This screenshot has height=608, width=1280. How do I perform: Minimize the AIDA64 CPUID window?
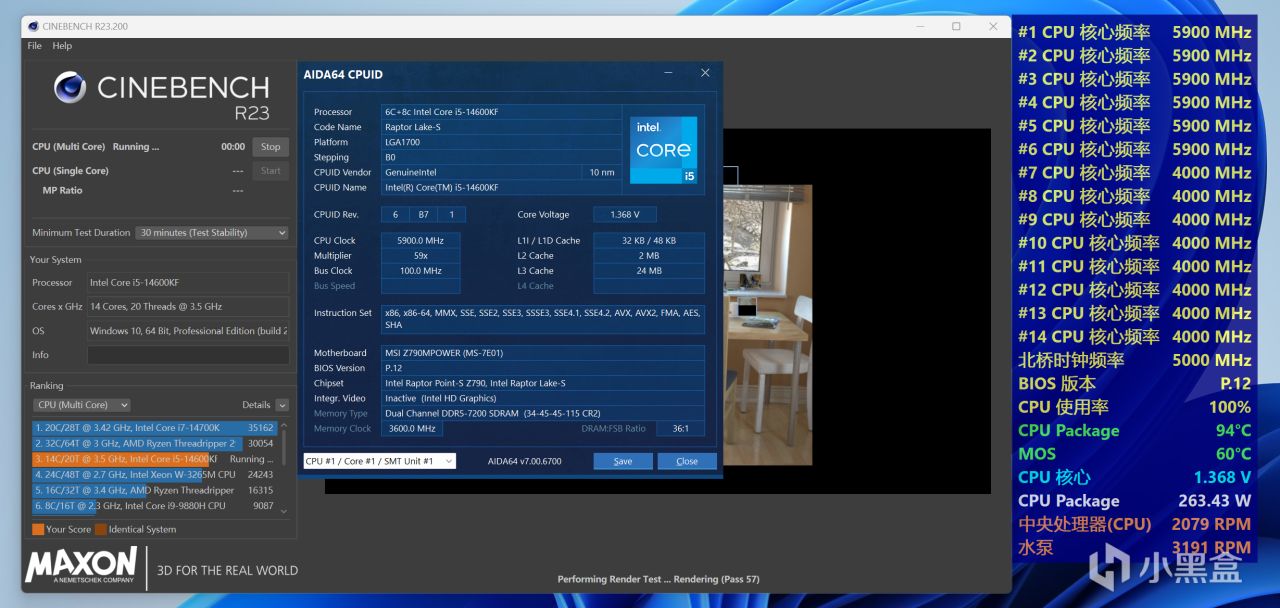point(668,73)
